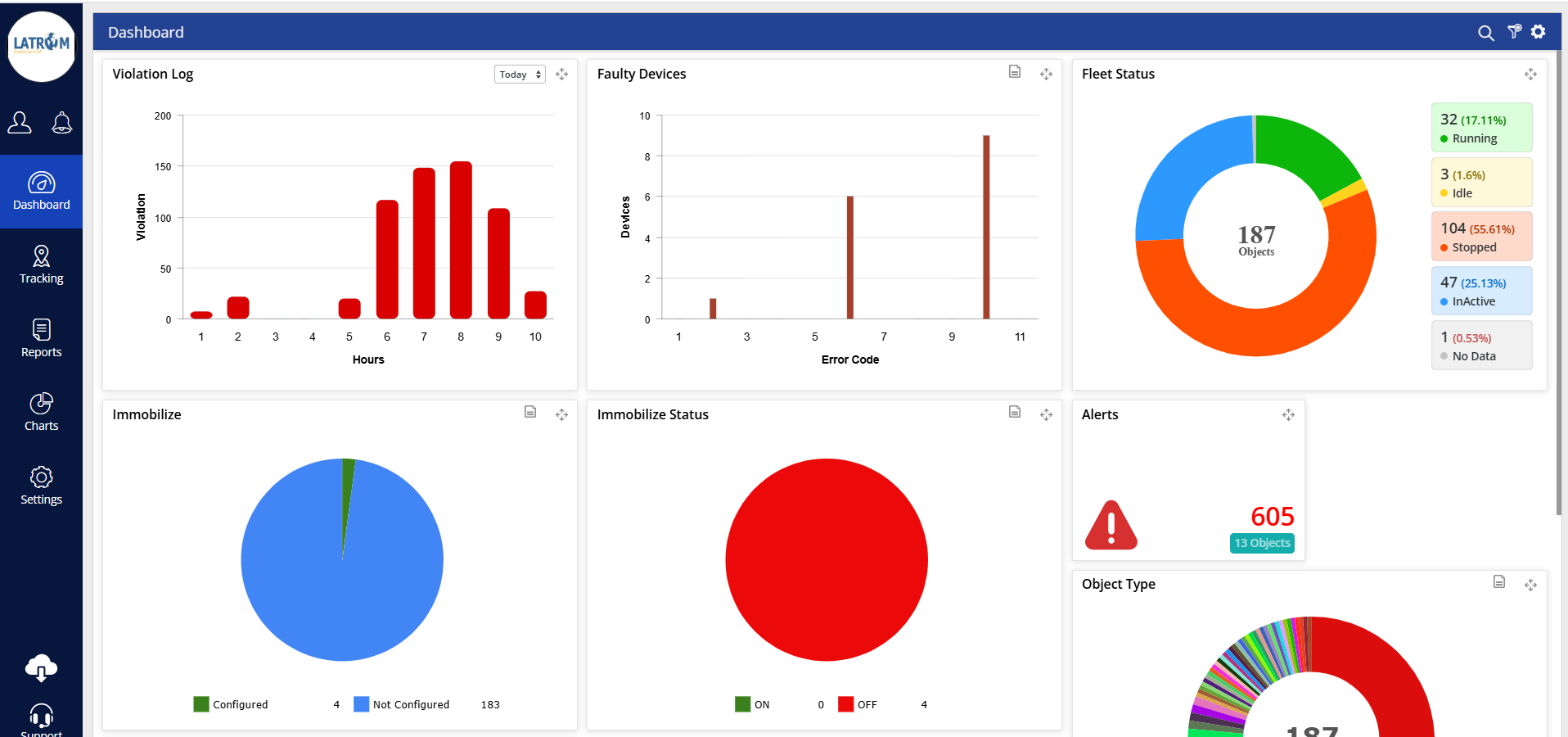
Task: Click the Violation Log title
Action: coord(153,74)
